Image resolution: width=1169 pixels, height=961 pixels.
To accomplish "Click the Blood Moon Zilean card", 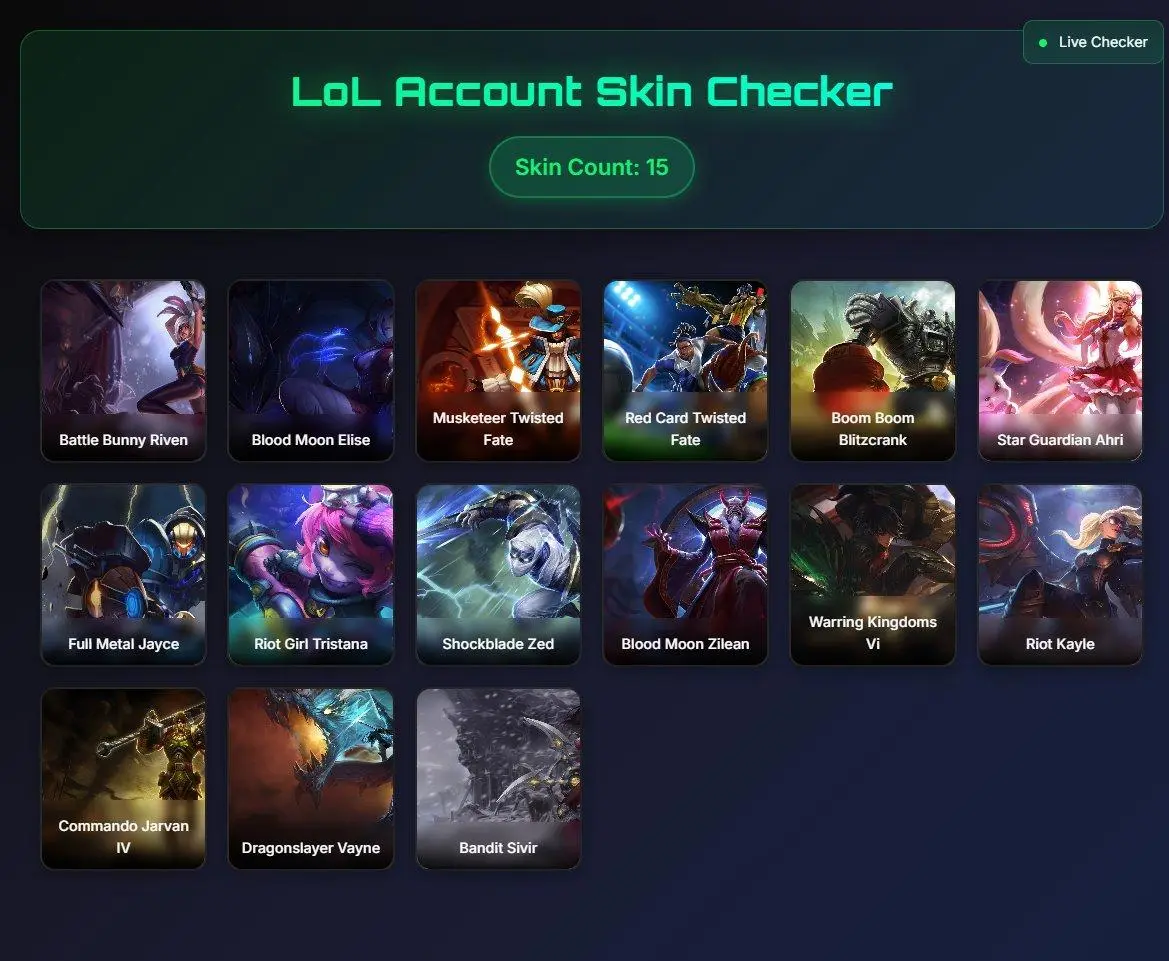I will [685, 575].
